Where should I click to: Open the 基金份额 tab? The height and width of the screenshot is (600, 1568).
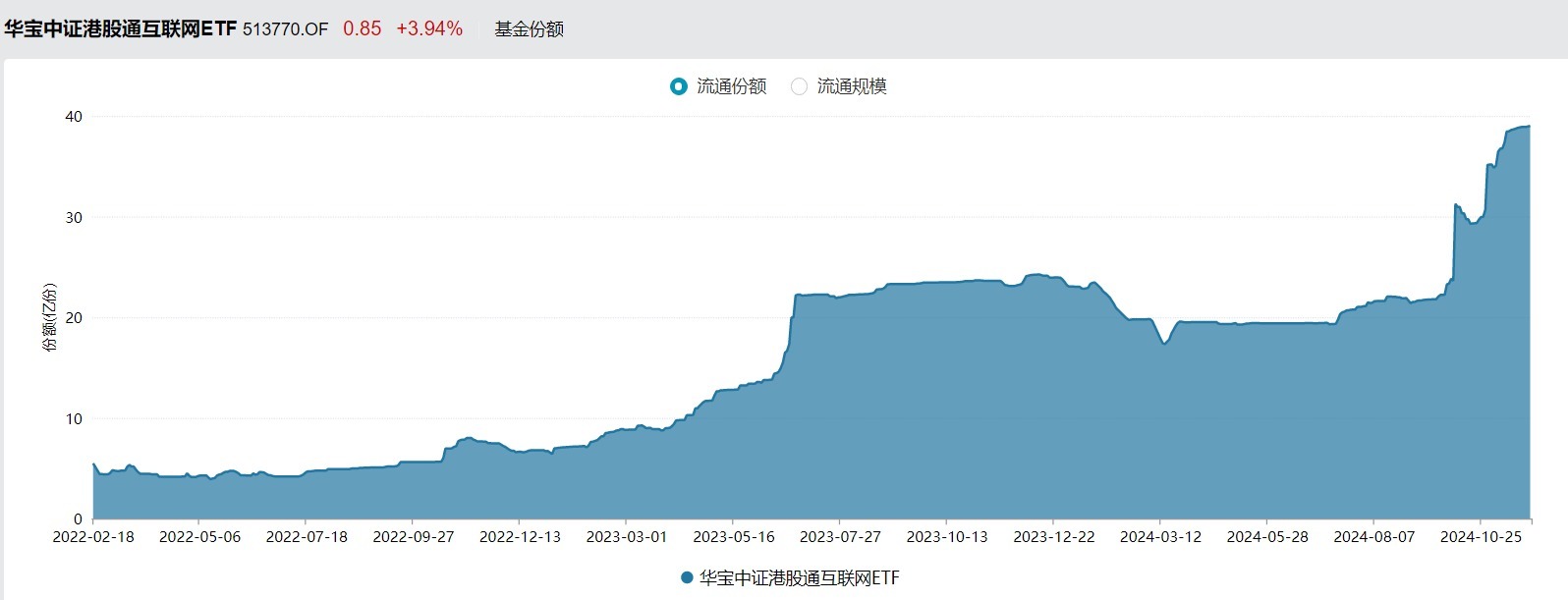tap(529, 29)
